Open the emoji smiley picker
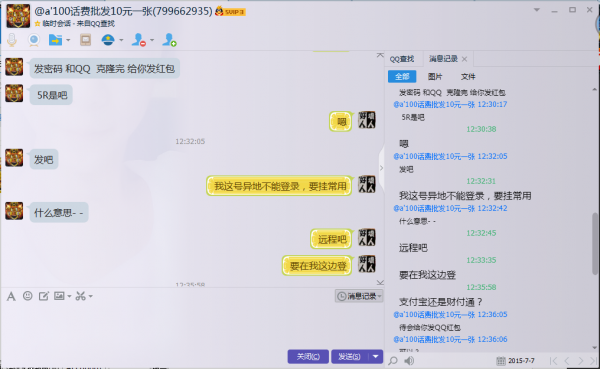Image resolution: width=600 pixels, height=369 pixels. click(x=28, y=296)
